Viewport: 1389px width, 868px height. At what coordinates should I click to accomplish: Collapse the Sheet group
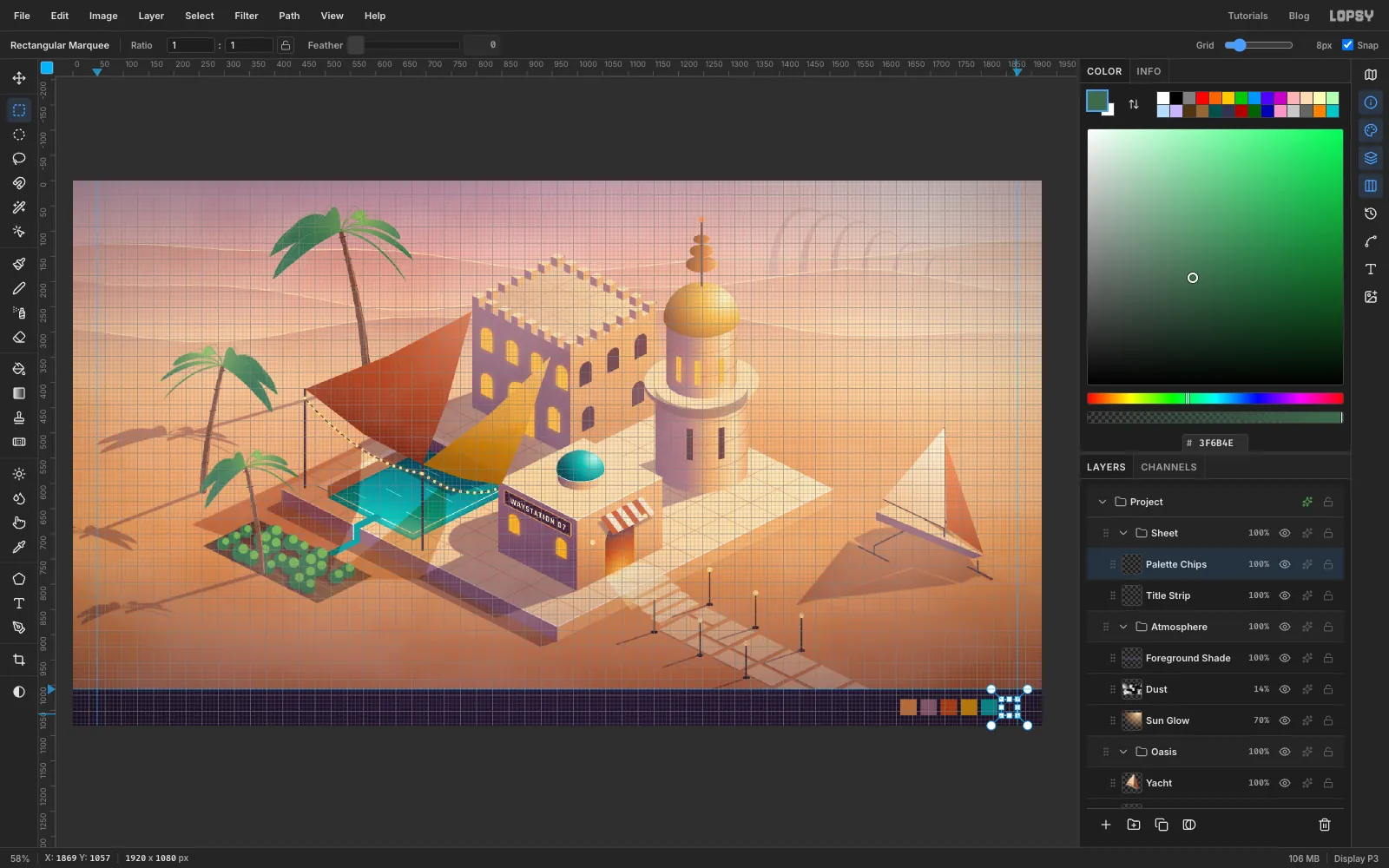click(x=1123, y=533)
